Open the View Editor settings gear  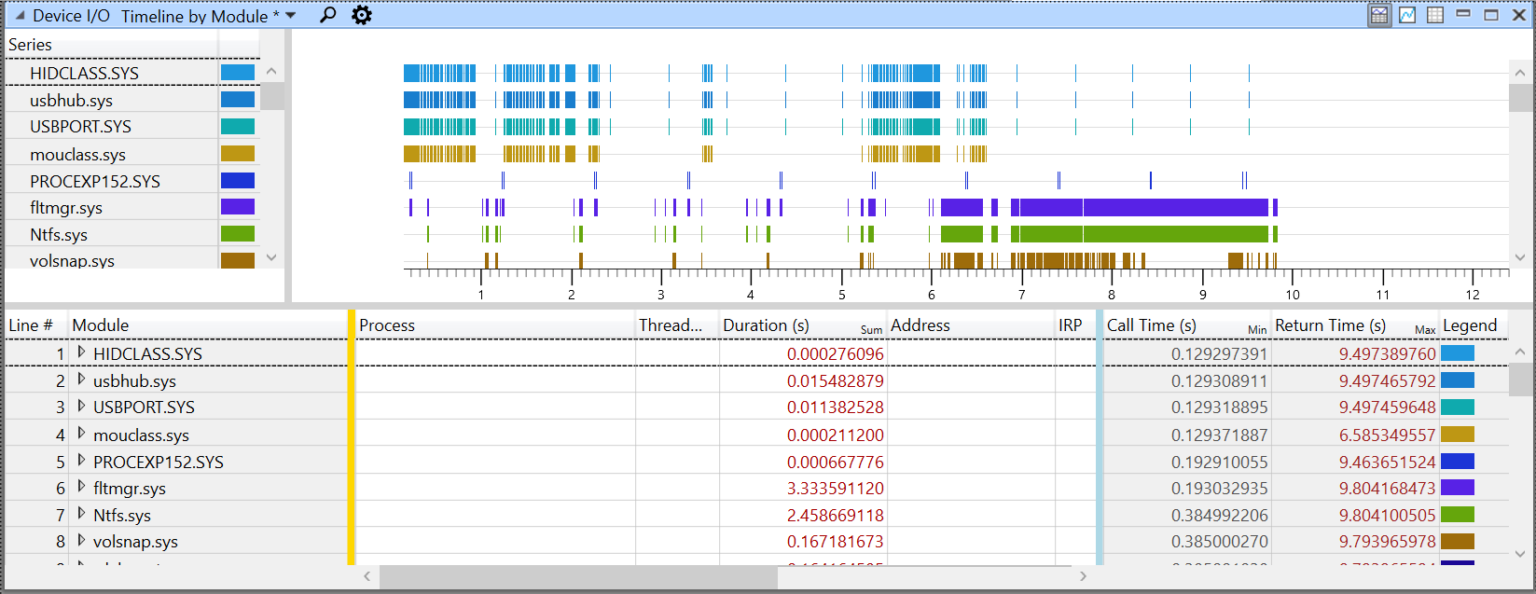361,15
